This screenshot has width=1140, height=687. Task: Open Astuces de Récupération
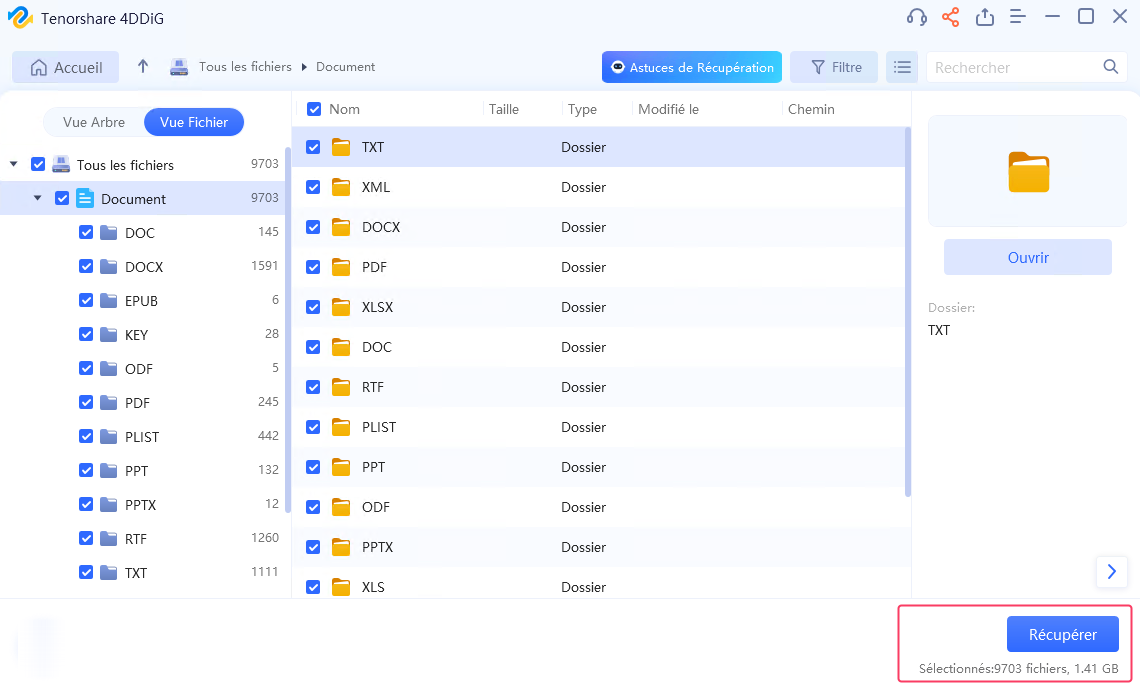690,67
